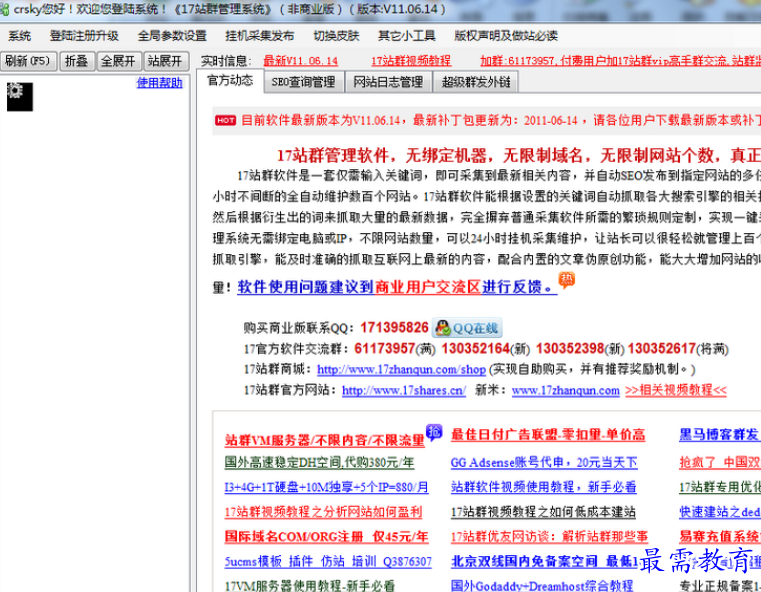Open 站群VM服务器/不限内容/不限流量 link
Viewport: 761px width, 592px height.
click(324, 440)
